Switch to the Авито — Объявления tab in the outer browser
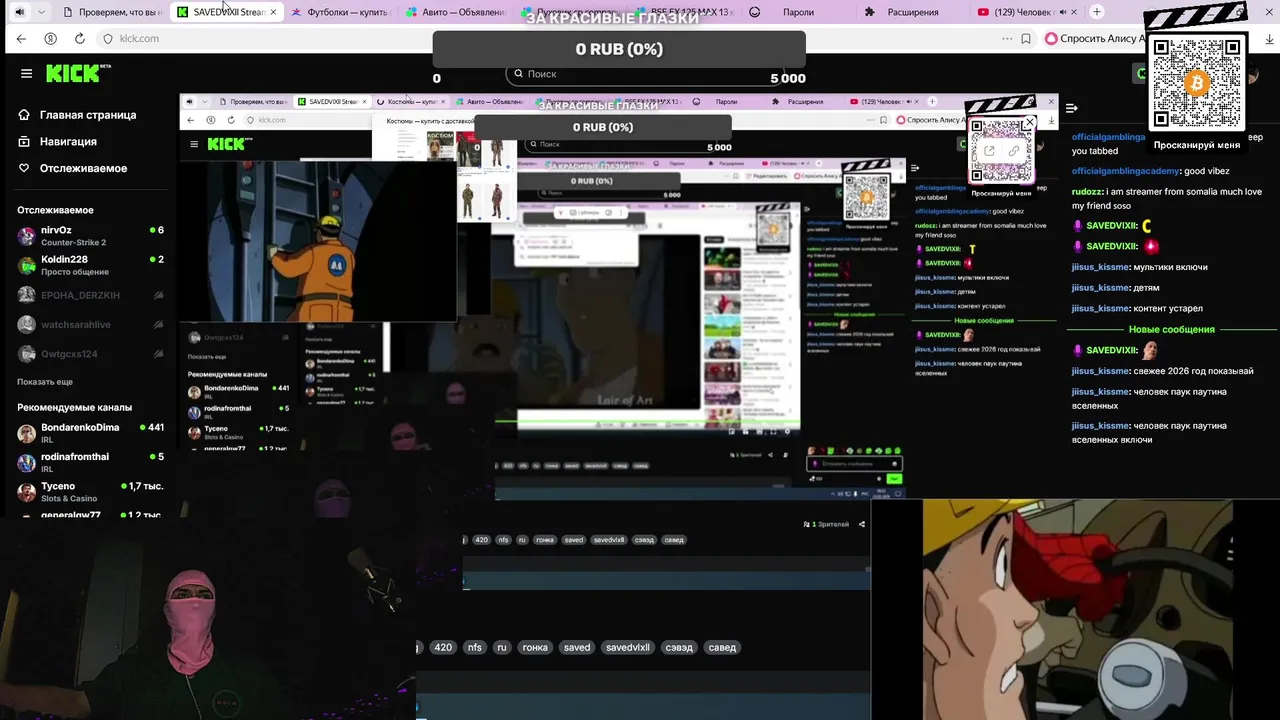The image size is (1280, 720). tap(457, 12)
